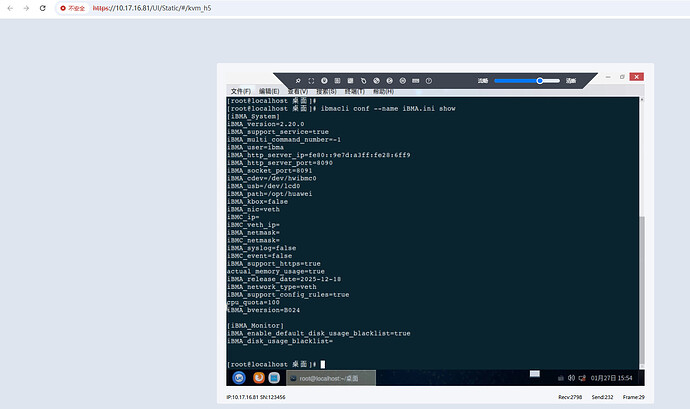
Task: Restore the KVM window size
Action: coord(622,77)
